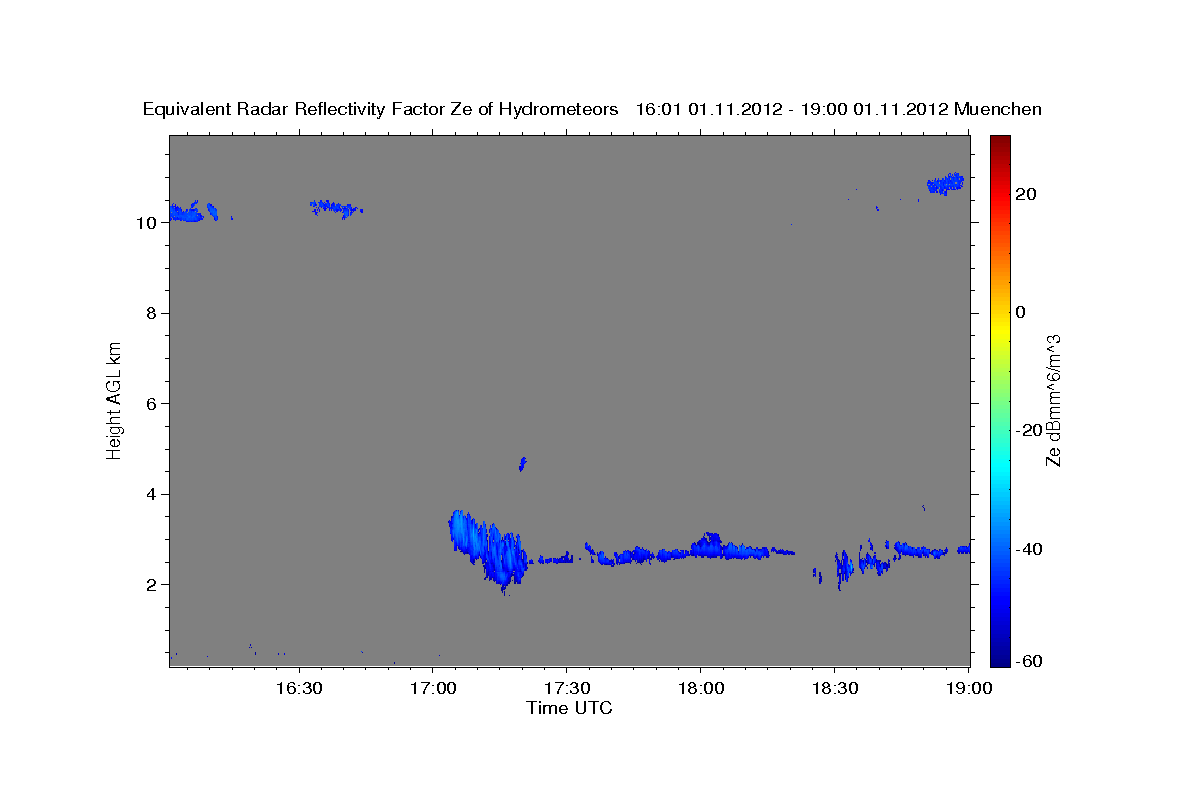Click the cloud echo at 10 km near 16:35

coord(336,208)
